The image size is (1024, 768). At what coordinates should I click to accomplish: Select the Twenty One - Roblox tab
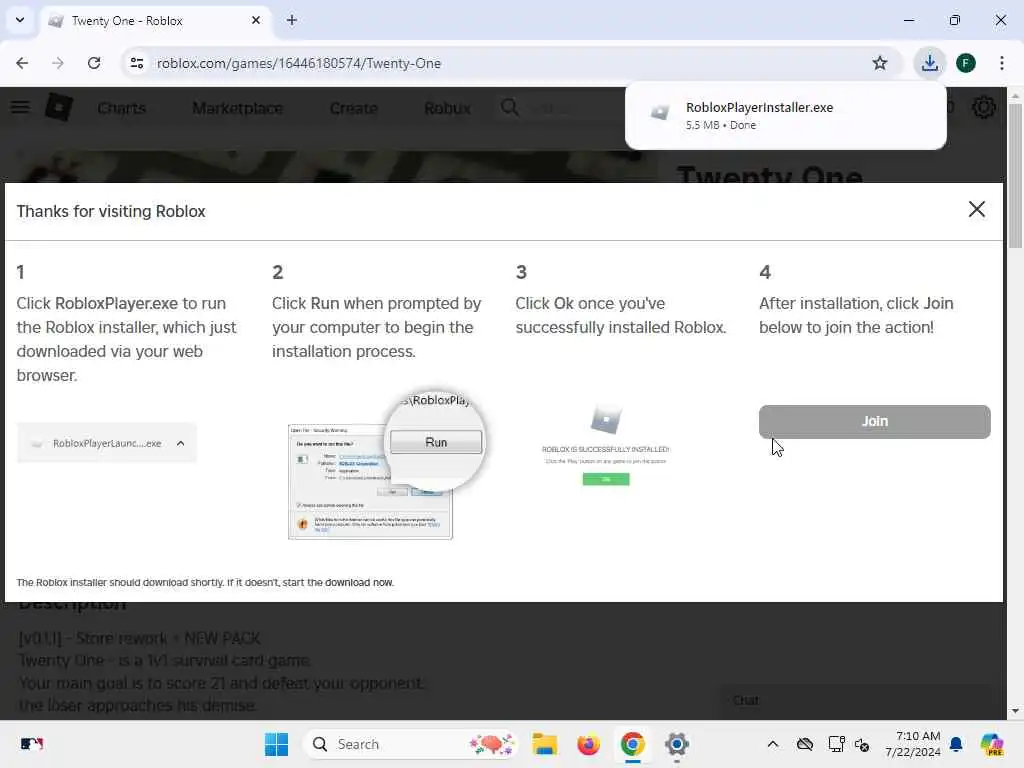[155, 21]
